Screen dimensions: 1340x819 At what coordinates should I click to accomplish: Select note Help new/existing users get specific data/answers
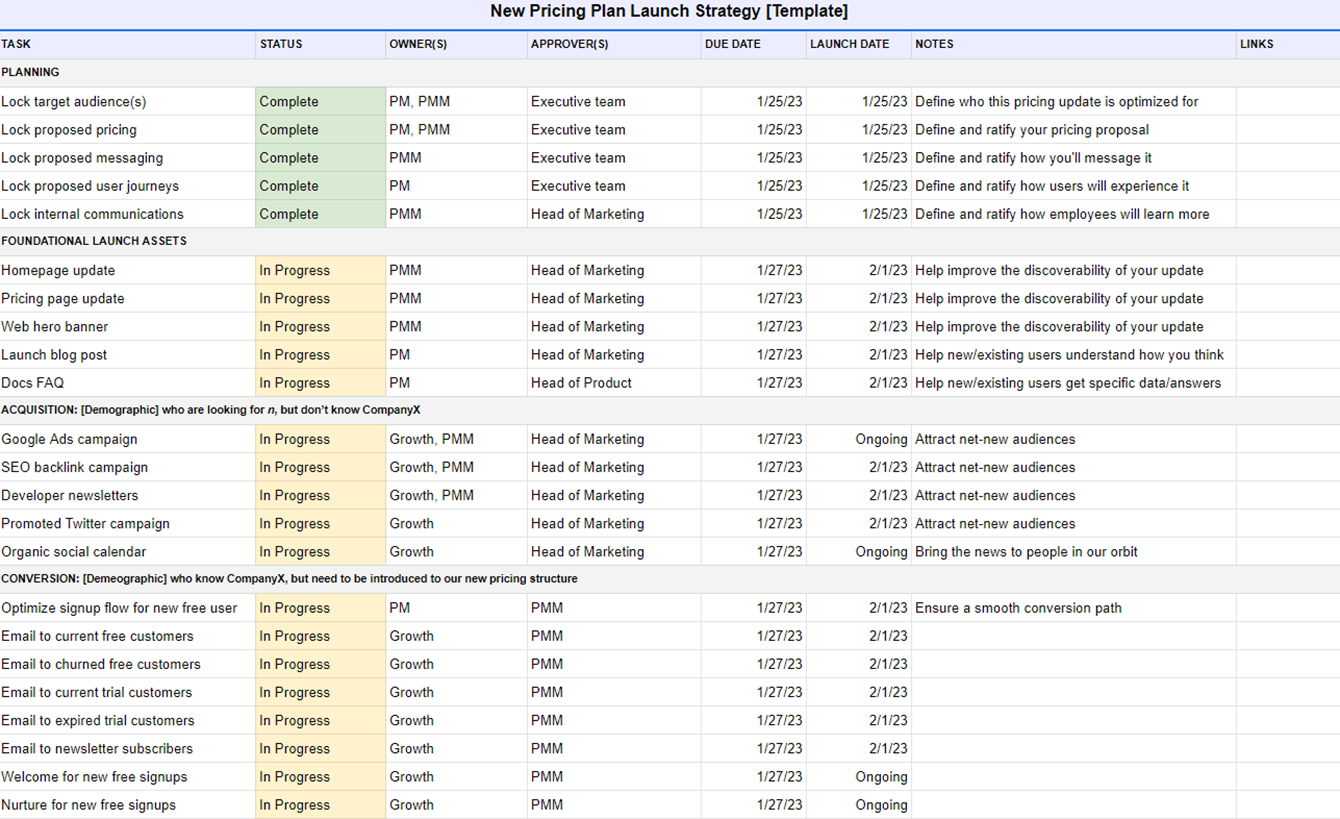[1074, 383]
